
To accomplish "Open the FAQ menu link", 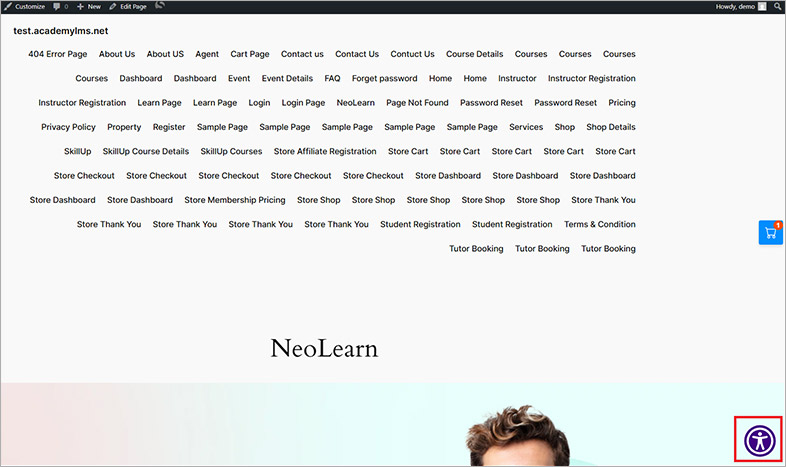I will click(x=332, y=79).
